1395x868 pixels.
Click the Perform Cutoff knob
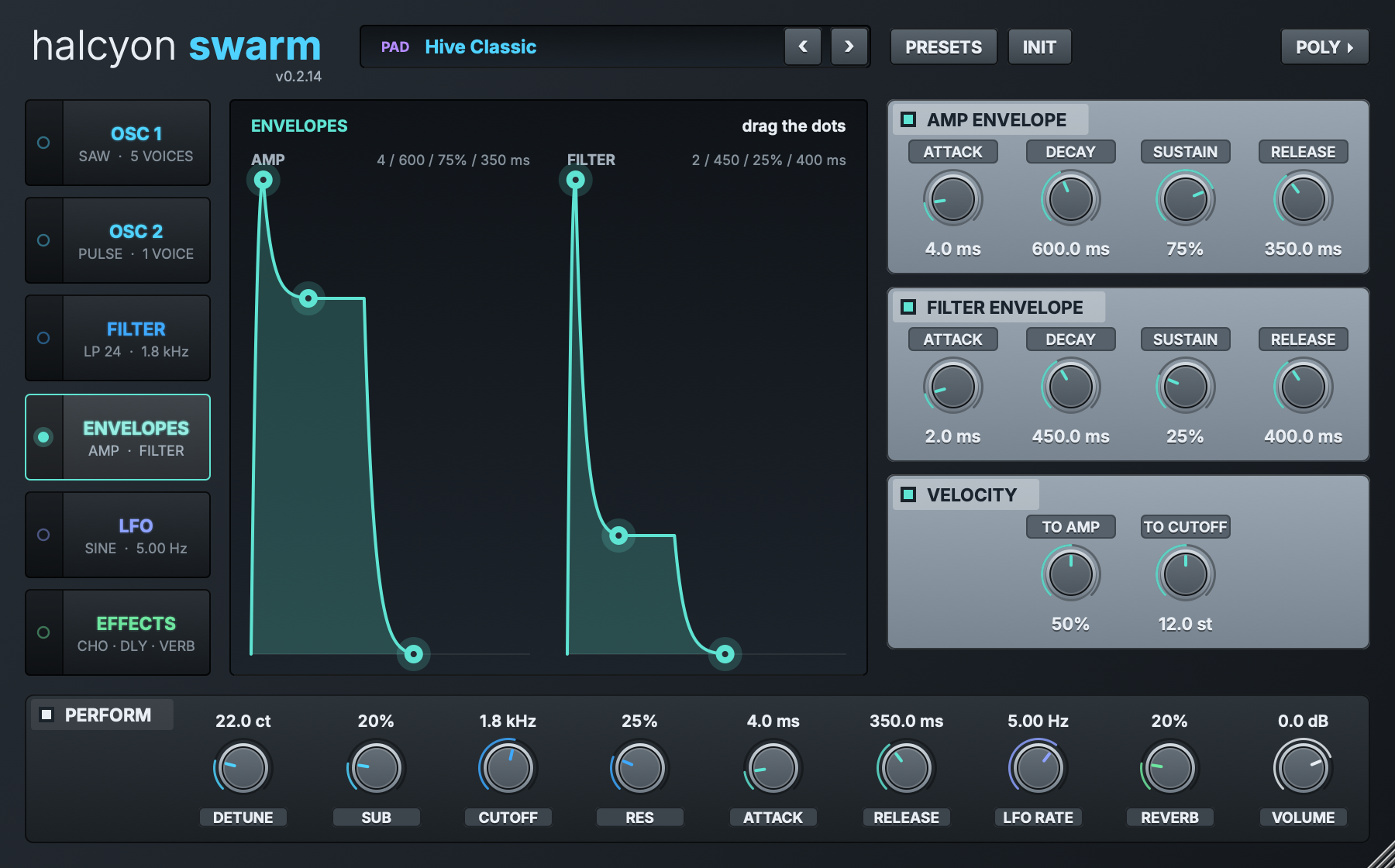(x=508, y=768)
